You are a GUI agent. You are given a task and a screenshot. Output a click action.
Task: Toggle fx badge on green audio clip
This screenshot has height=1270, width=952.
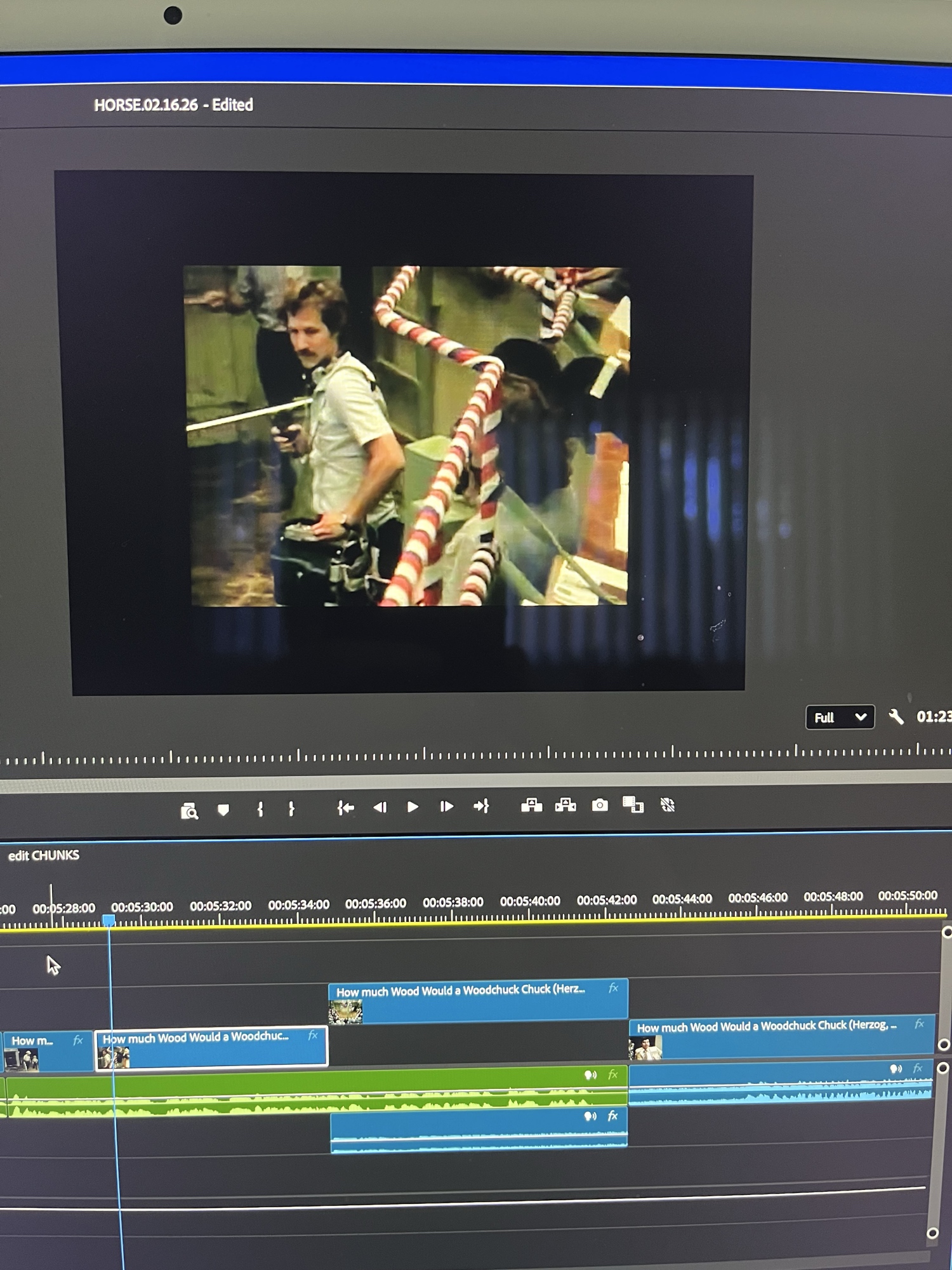click(x=612, y=1074)
